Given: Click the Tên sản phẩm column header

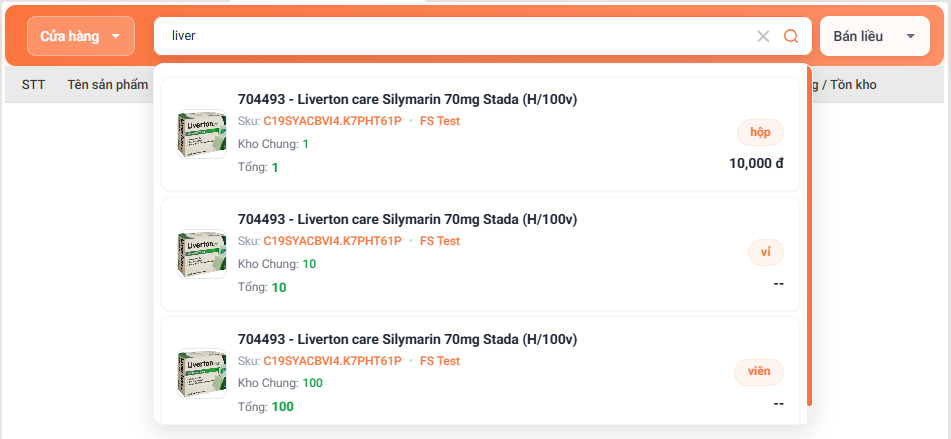Looking at the screenshot, I should (107, 85).
